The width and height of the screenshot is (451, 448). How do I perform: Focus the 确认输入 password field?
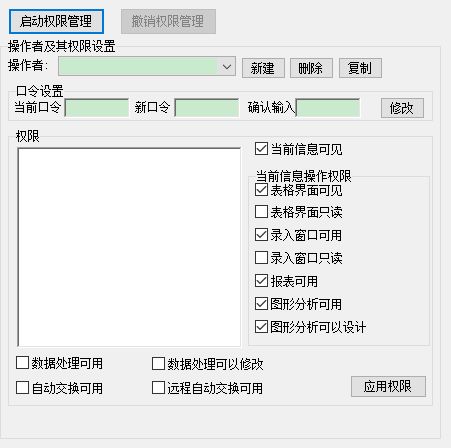click(328, 107)
